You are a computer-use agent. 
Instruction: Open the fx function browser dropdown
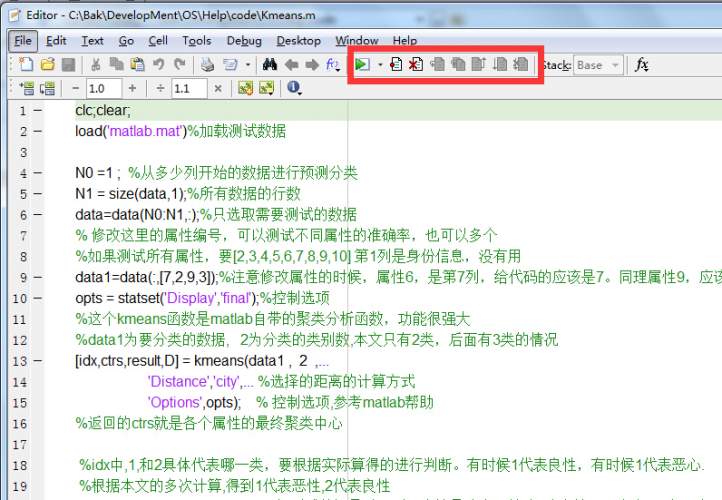(x=642, y=65)
